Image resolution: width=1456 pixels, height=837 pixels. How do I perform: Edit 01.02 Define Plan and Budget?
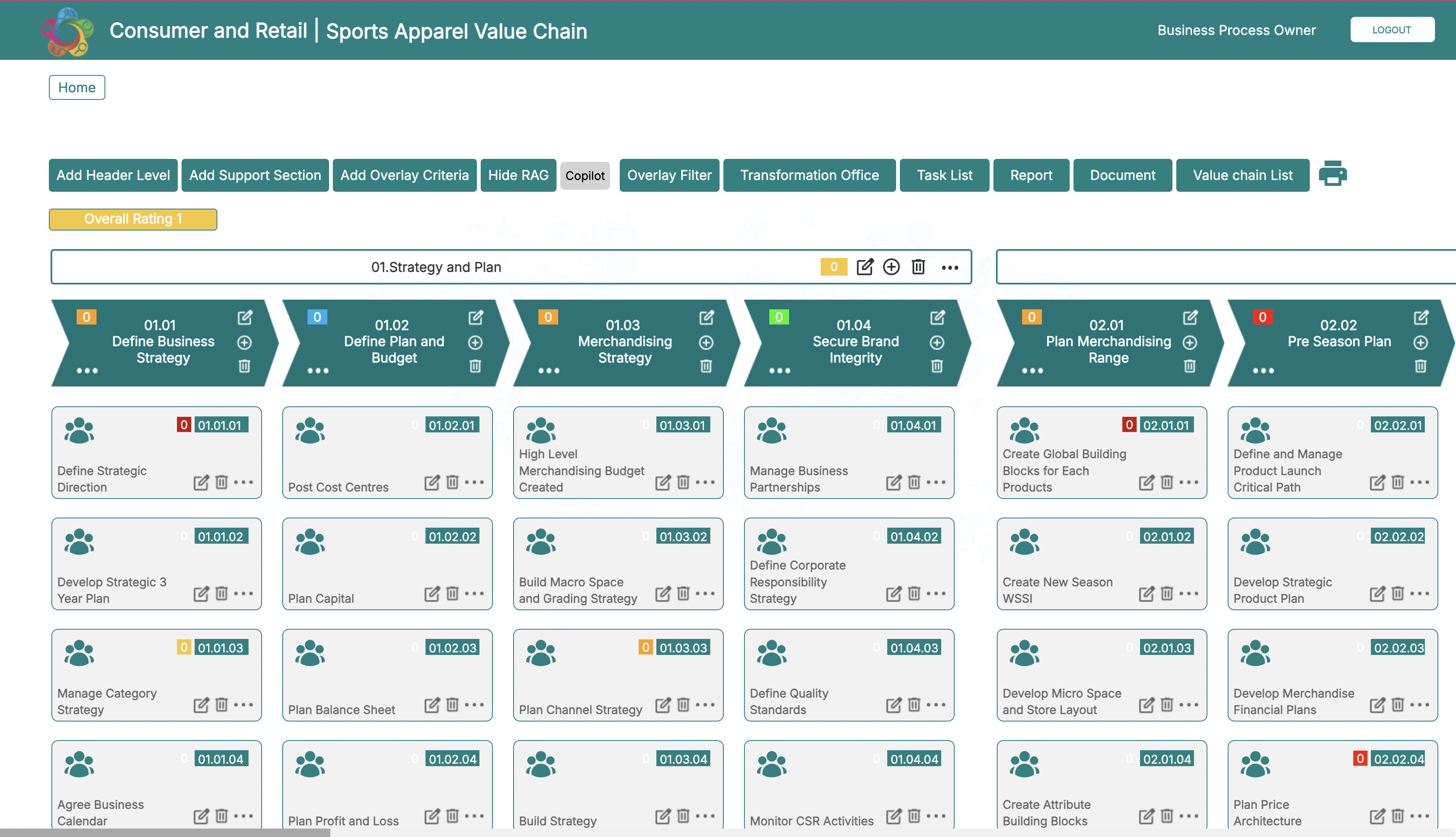[476, 317]
